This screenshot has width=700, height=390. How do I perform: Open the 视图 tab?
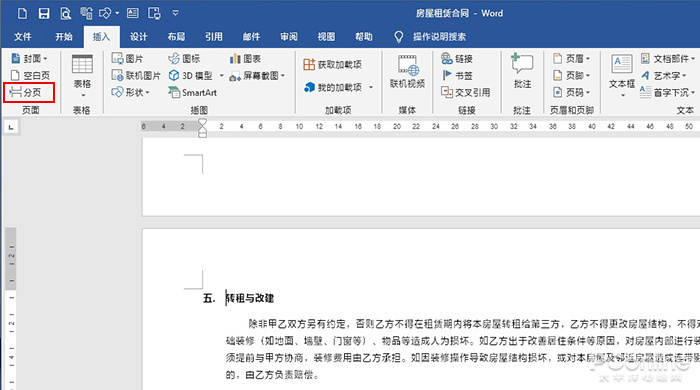(326, 37)
